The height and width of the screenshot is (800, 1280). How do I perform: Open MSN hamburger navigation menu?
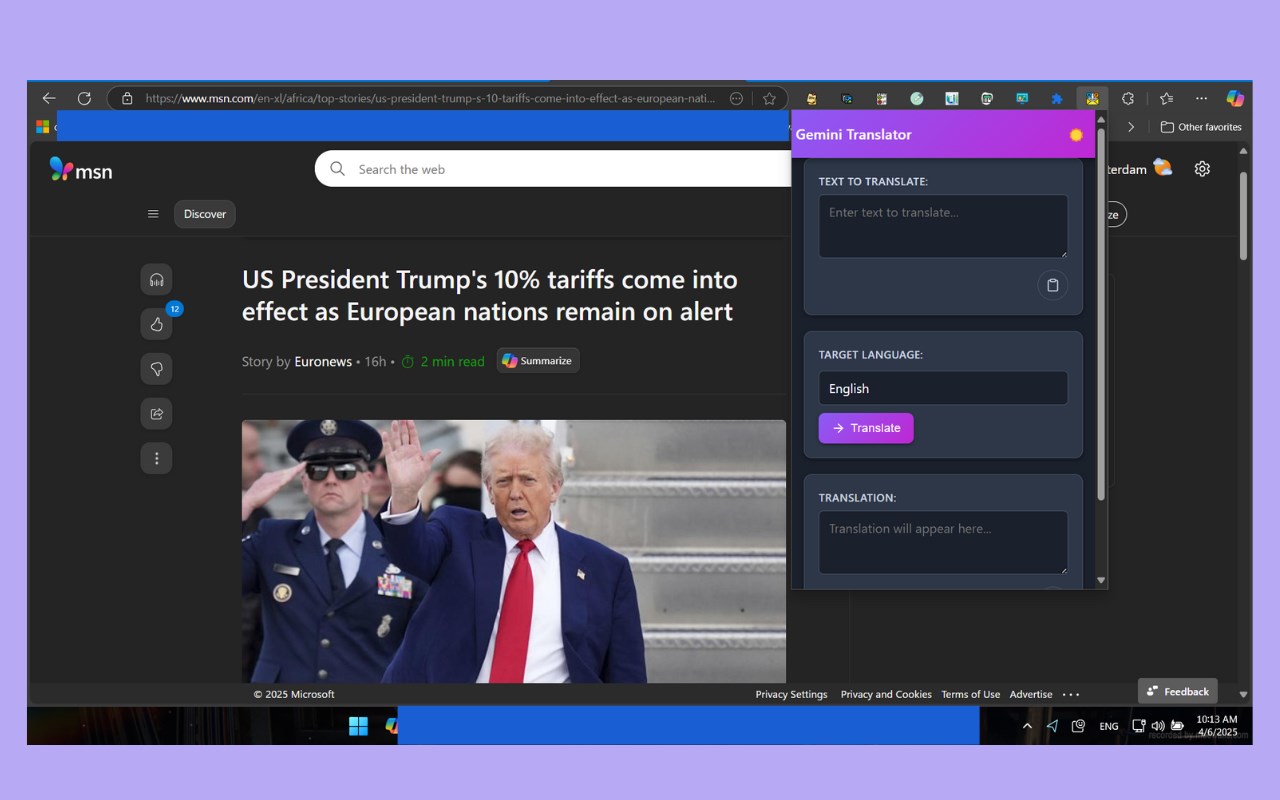[x=153, y=213]
